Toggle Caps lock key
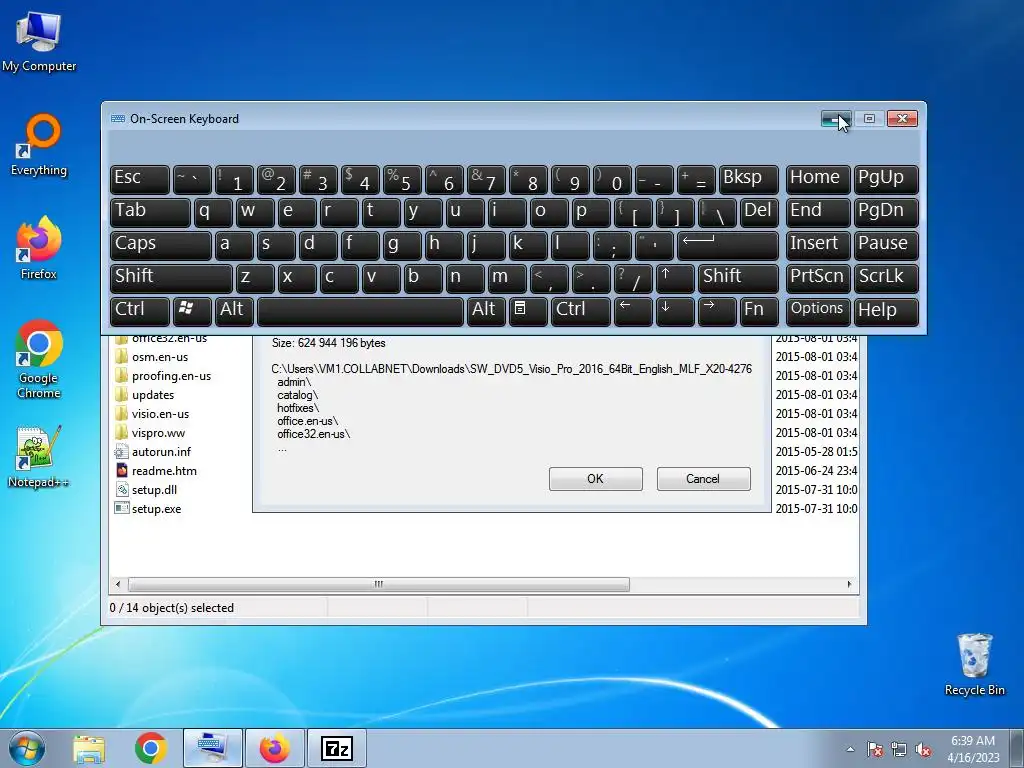This screenshot has height=768, width=1024. (161, 246)
